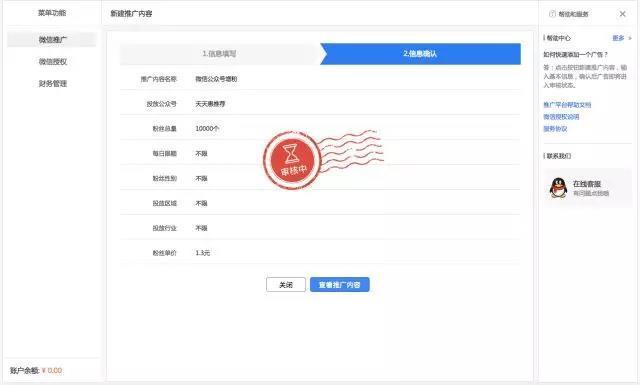640x385 pixels.
Task: Open 微信授权 in the sidebar menu
Action: (x=52, y=62)
